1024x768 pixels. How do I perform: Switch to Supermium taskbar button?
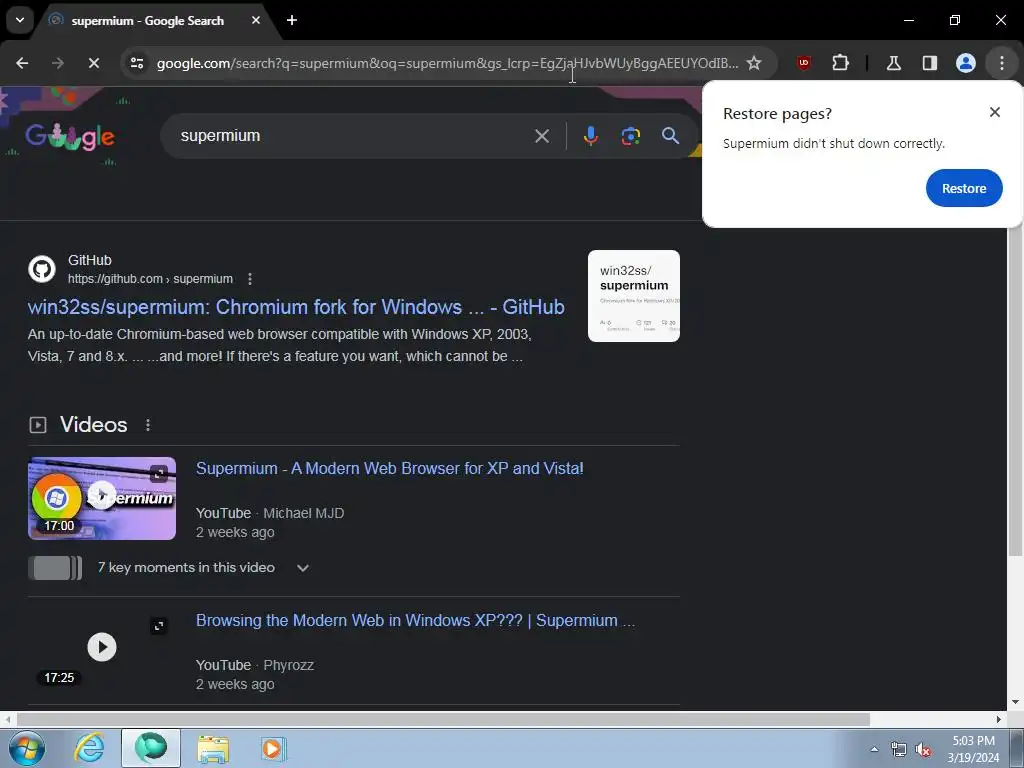pyautogui.click(x=151, y=748)
